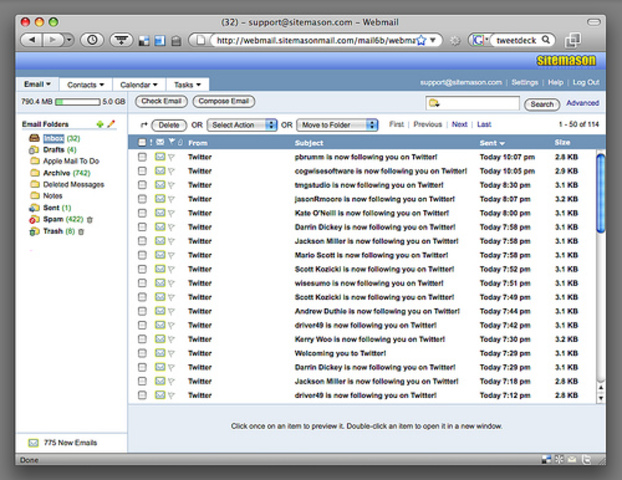Screen dimensions: 622x480
Task: Click flag icon on Kate O'Neill message row
Action: 171,213
